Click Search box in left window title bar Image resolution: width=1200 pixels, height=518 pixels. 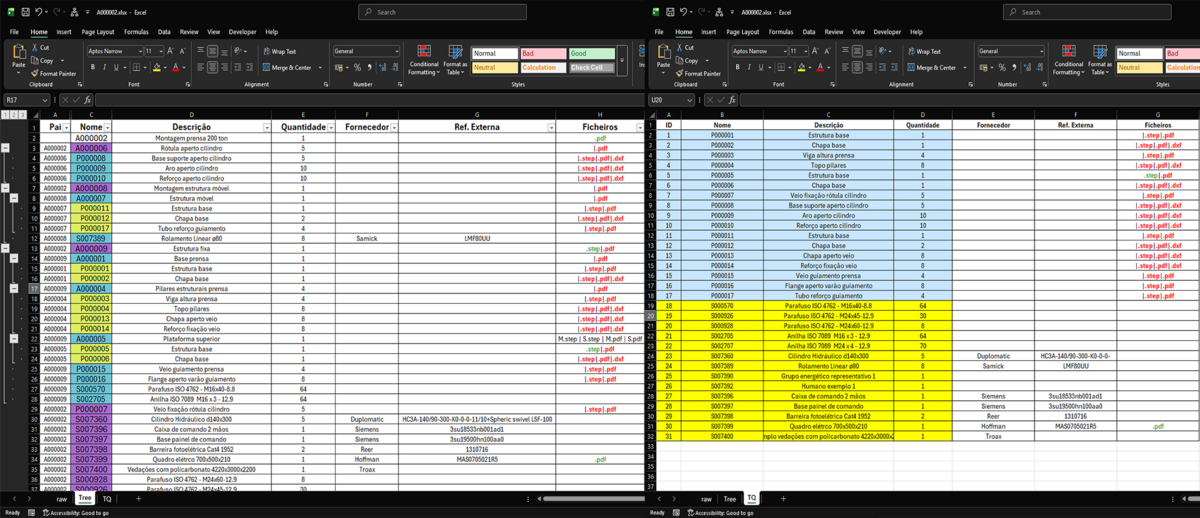pos(443,12)
